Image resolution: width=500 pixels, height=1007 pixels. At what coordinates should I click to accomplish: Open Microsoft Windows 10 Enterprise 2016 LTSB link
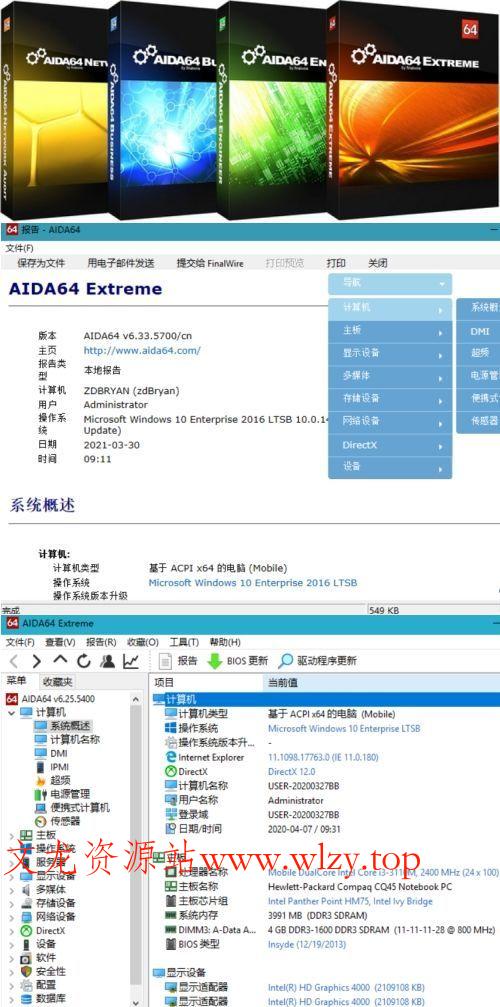click(x=253, y=583)
